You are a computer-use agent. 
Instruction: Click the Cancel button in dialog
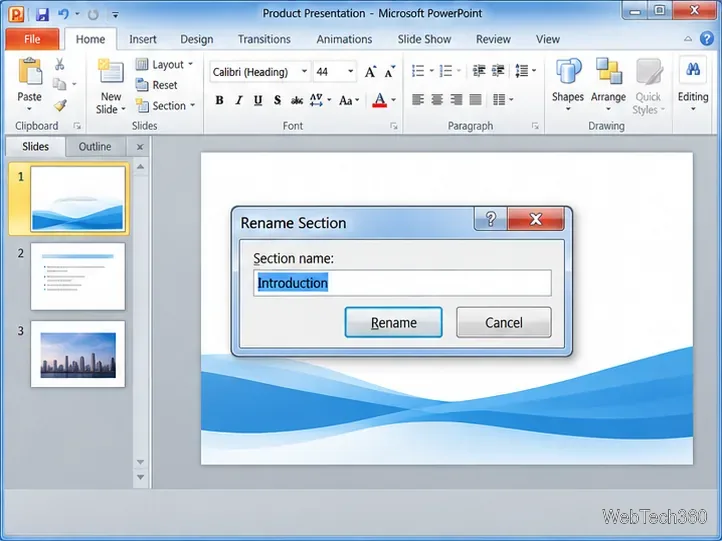pyautogui.click(x=504, y=322)
